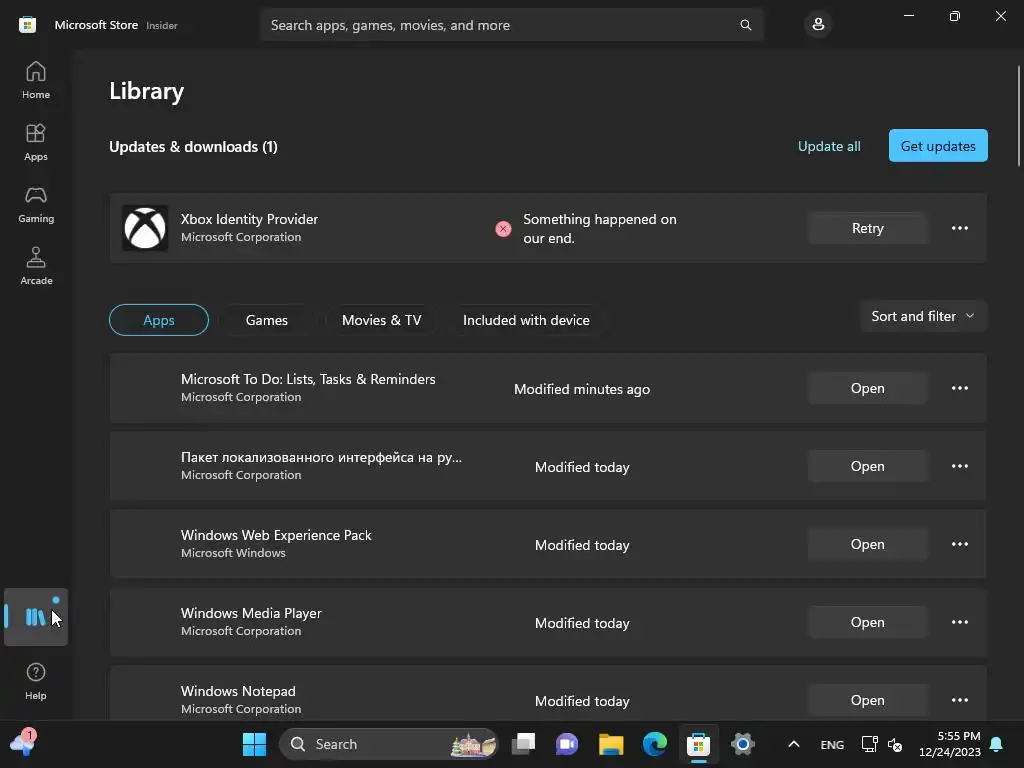Open the network status tray icon
Image resolution: width=1024 pixels, height=768 pixels.
click(x=869, y=744)
